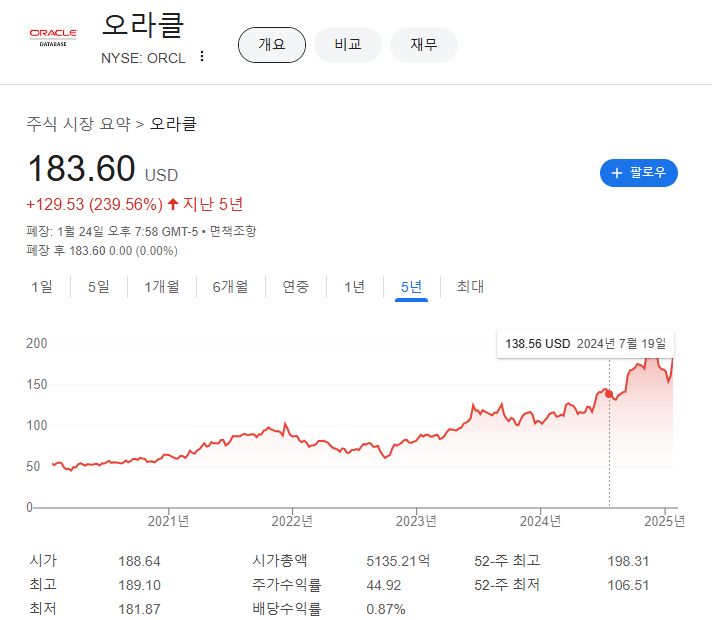
Task: Select the 1년 chart range
Action: tap(354, 287)
